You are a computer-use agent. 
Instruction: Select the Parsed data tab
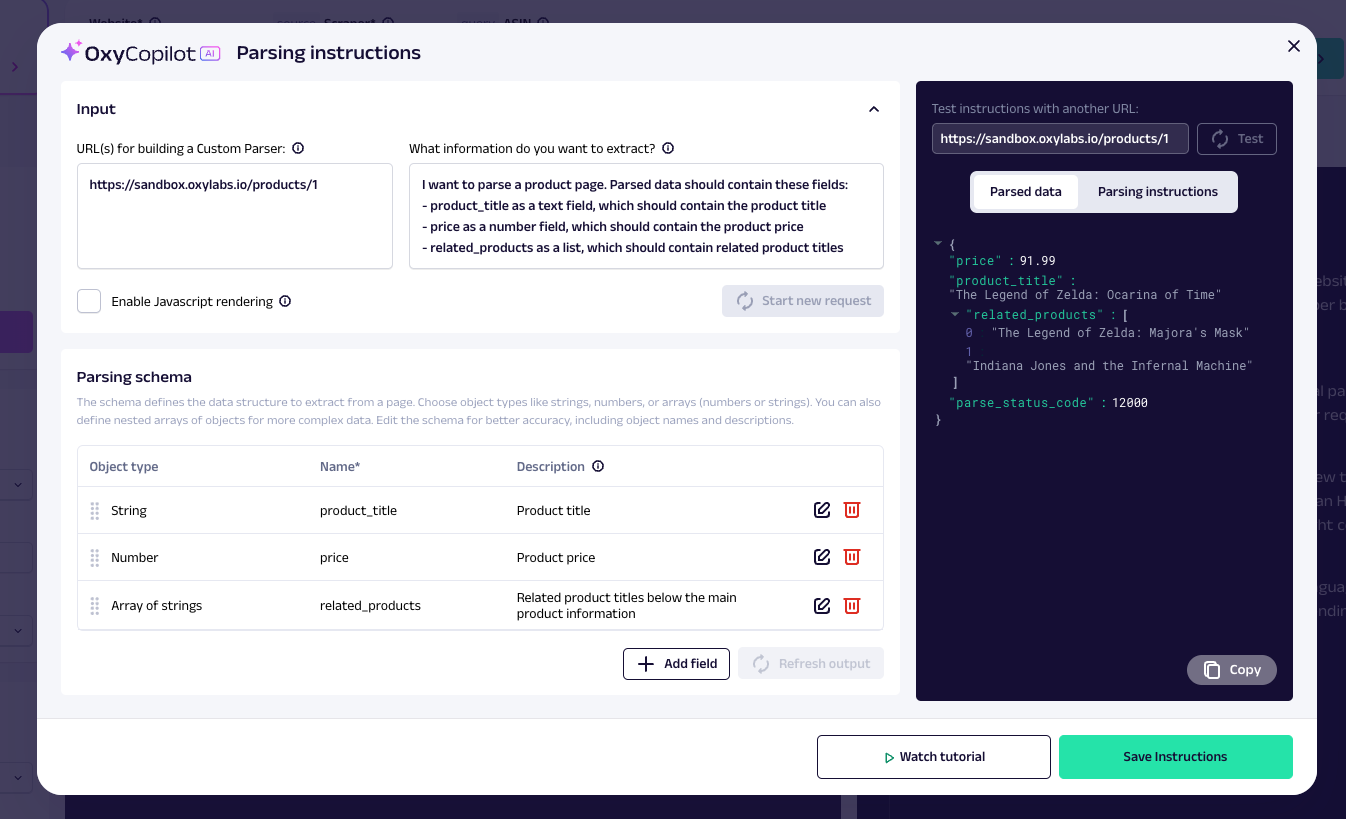coord(1025,192)
